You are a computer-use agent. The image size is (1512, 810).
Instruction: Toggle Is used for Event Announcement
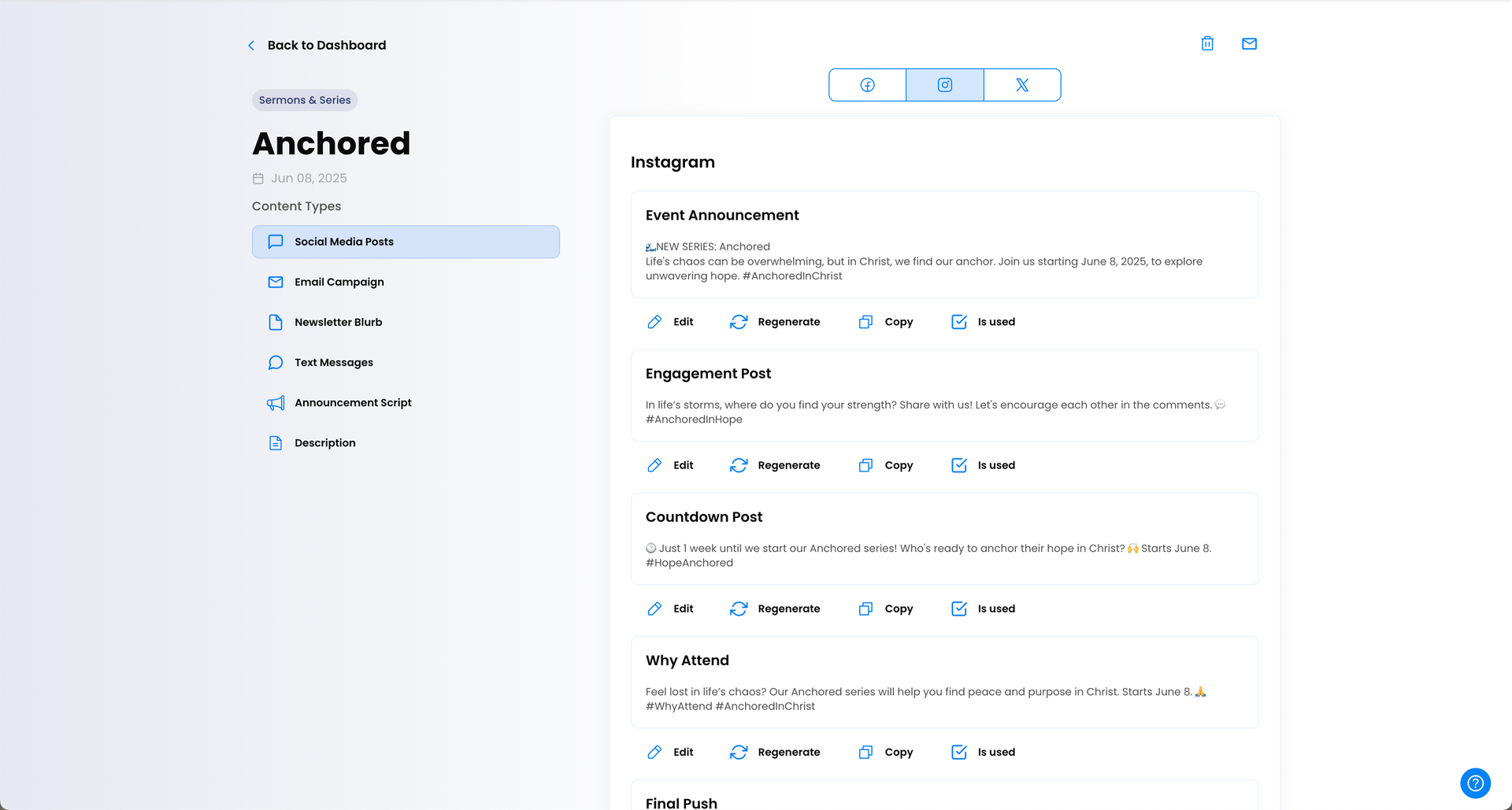(984, 322)
